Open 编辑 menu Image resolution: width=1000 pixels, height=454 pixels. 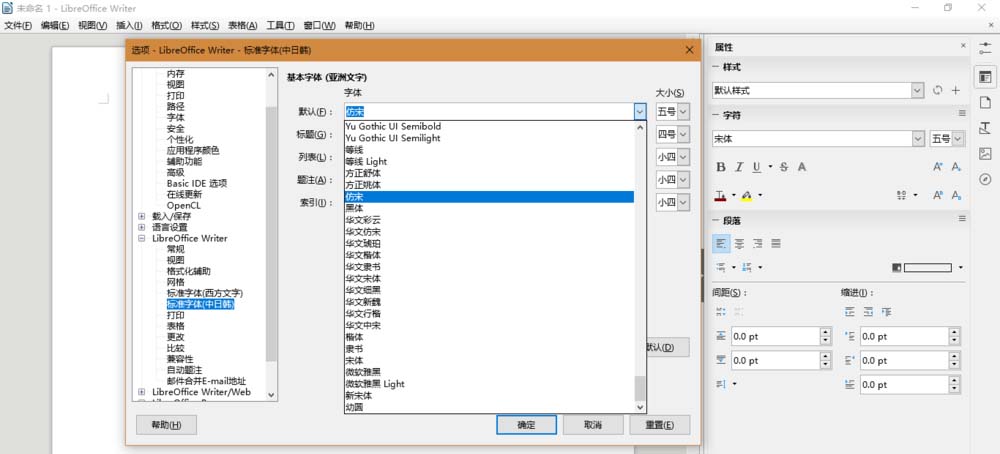(x=55, y=26)
